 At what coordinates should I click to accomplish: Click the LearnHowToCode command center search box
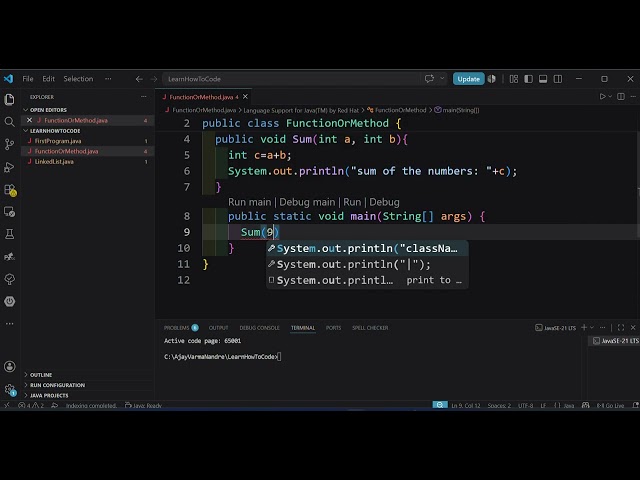(292, 79)
